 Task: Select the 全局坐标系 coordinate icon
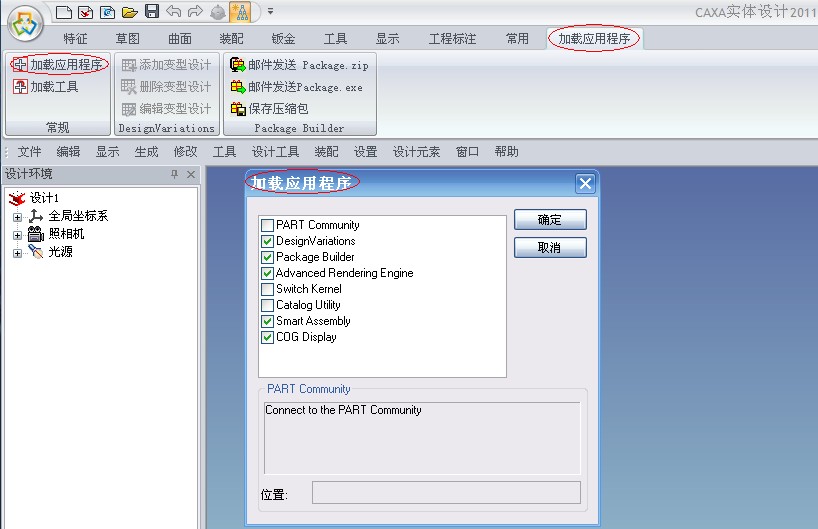(x=35, y=216)
